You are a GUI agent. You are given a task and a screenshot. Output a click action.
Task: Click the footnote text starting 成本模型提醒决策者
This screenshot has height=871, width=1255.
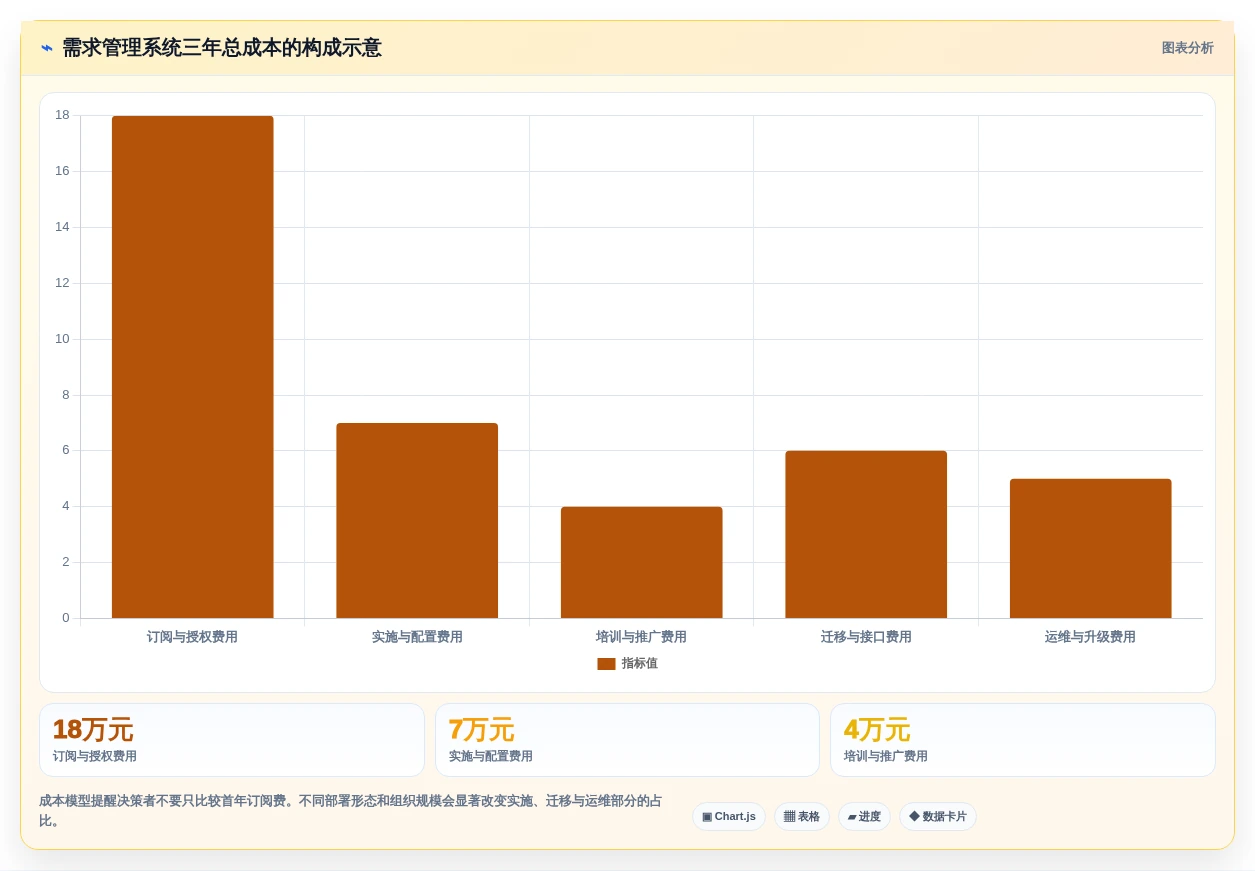click(x=350, y=811)
